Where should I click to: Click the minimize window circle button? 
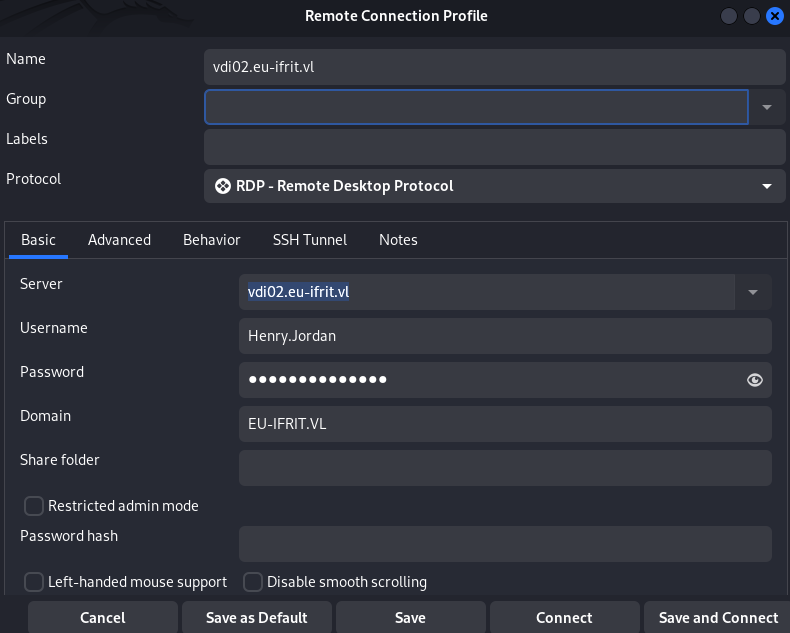tap(729, 16)
